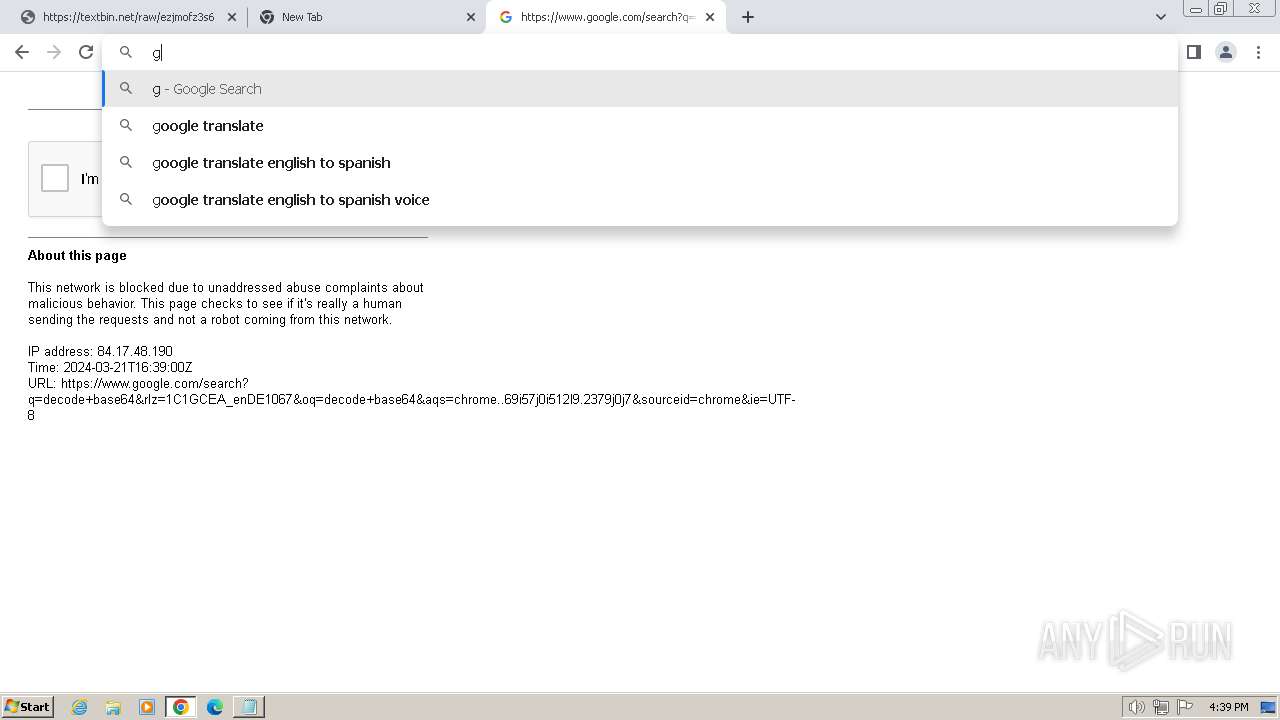Open the Notepad taskbar item
This screenshot has width=1280, height=720.
(x=249, y=707)
